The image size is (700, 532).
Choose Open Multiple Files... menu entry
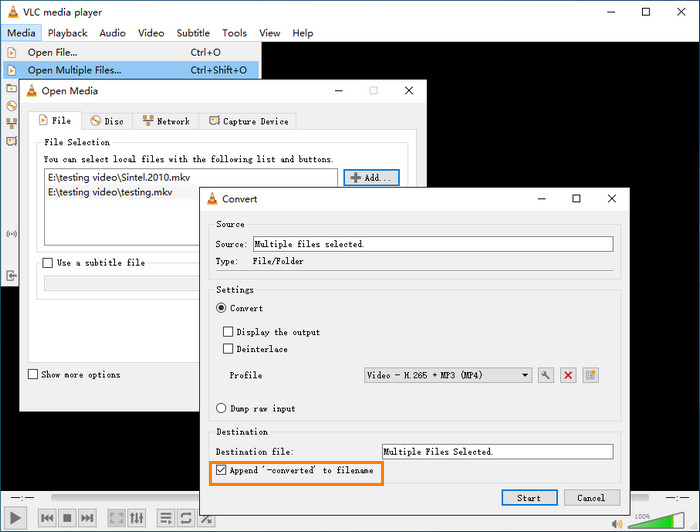(131, 70)
